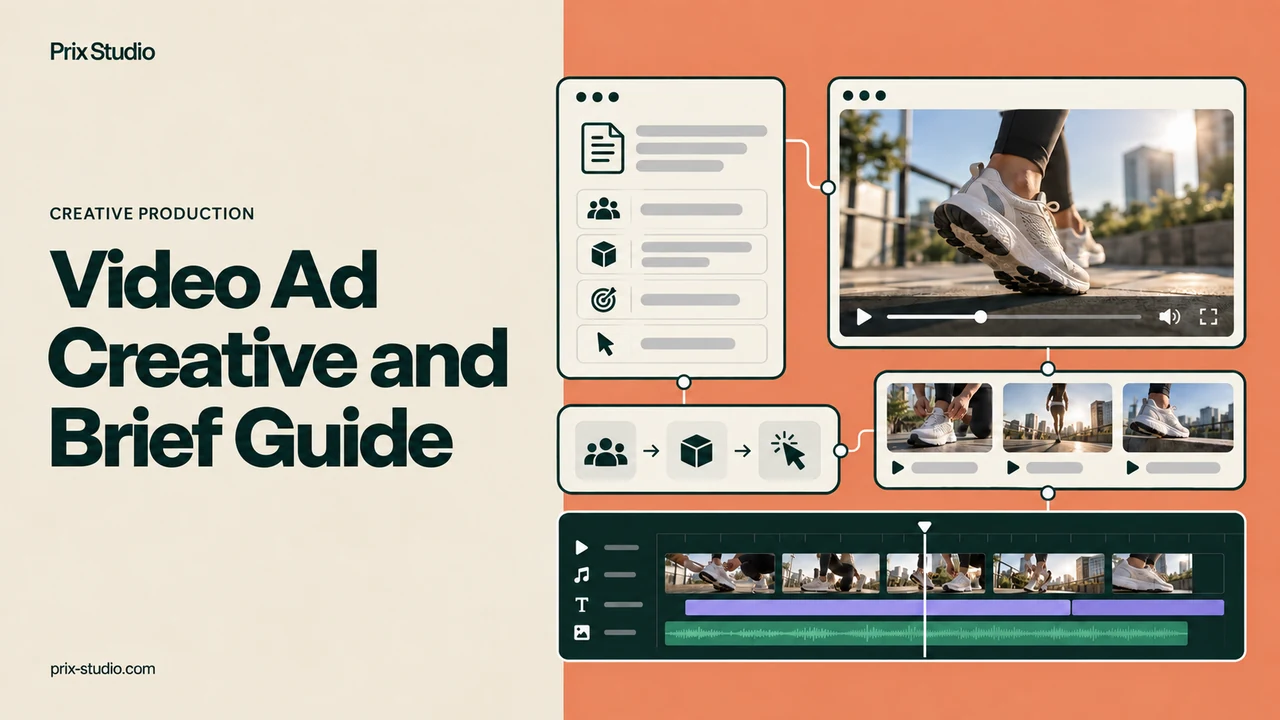Select the click-cursor icon ending the flow diagram

point(789,450)
